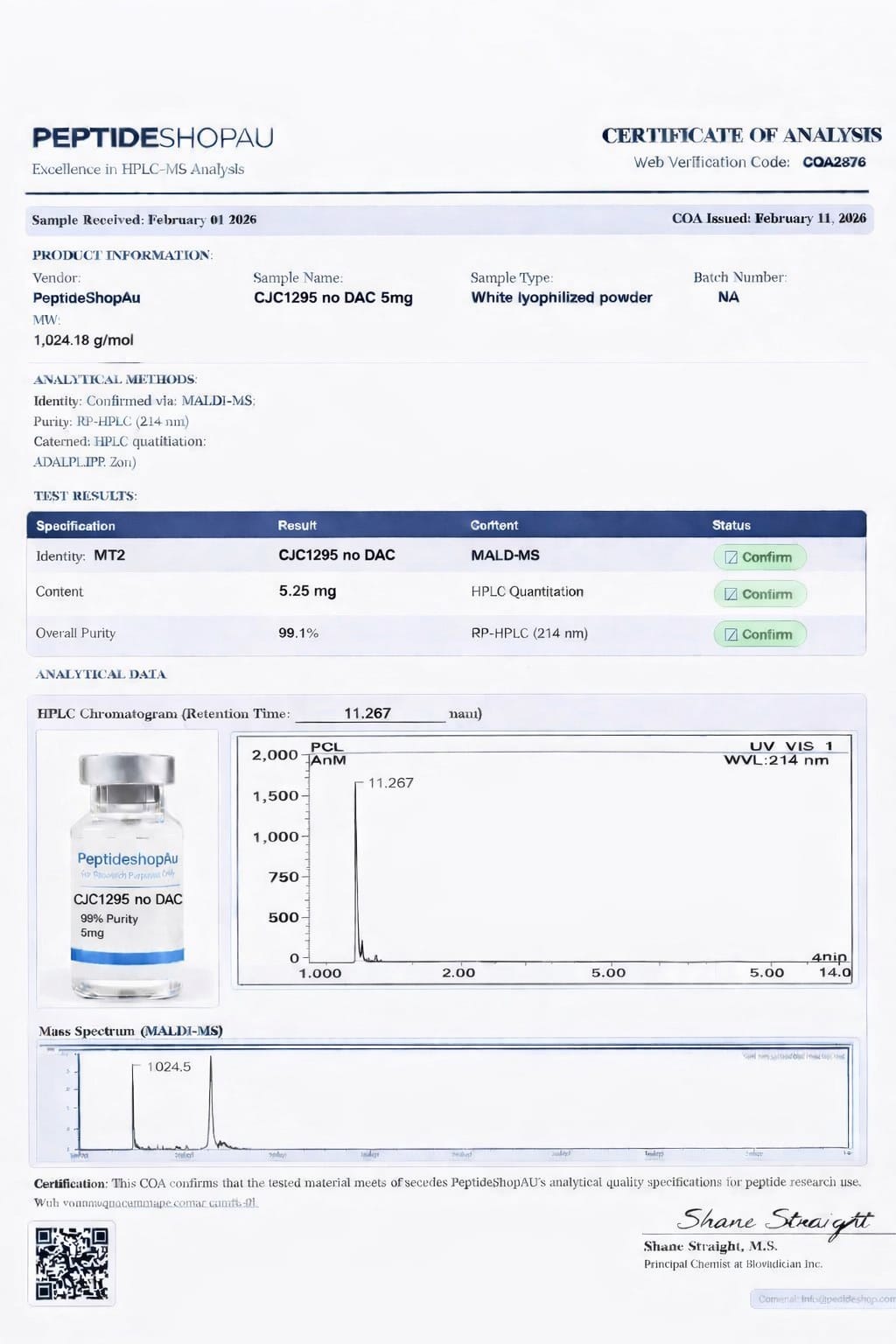Click the 99.1% purity result
896x1344 pixels.
coord(298,633)
